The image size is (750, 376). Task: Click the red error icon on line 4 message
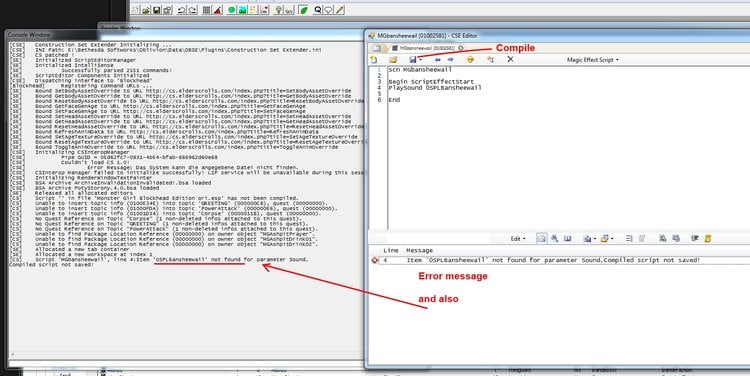[375, 260]
